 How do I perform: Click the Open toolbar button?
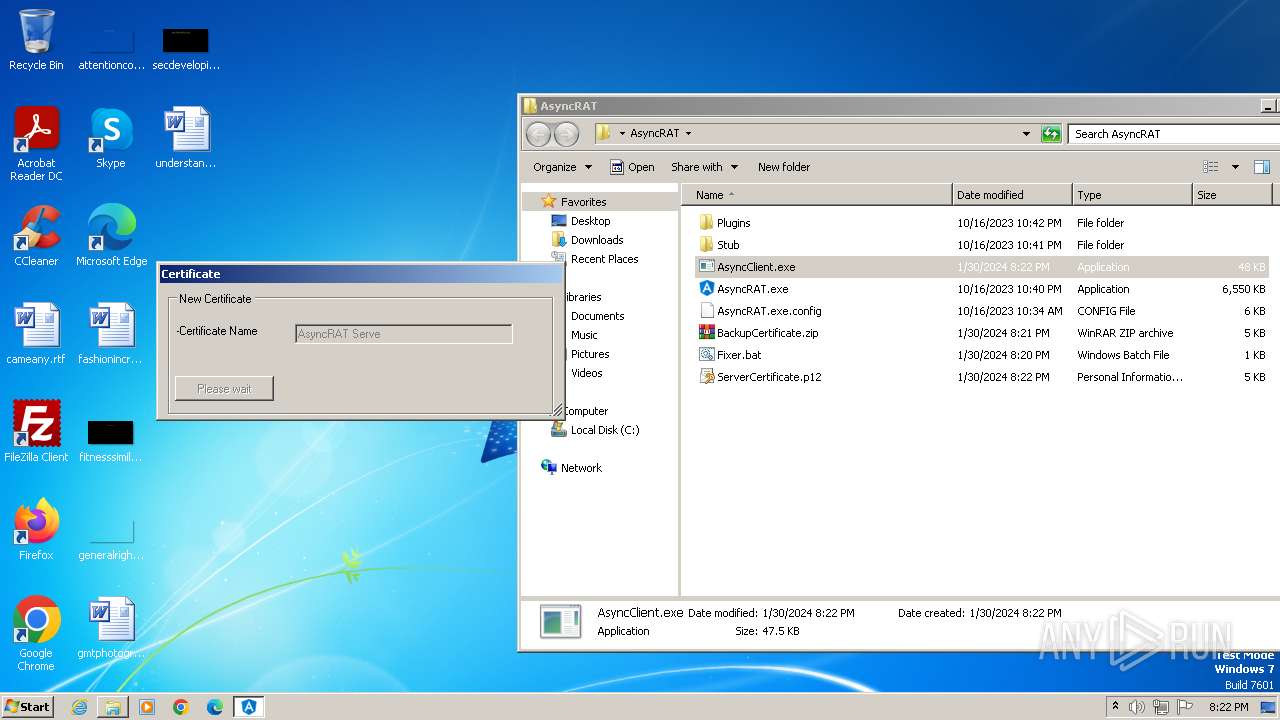(x=632, y=167)
